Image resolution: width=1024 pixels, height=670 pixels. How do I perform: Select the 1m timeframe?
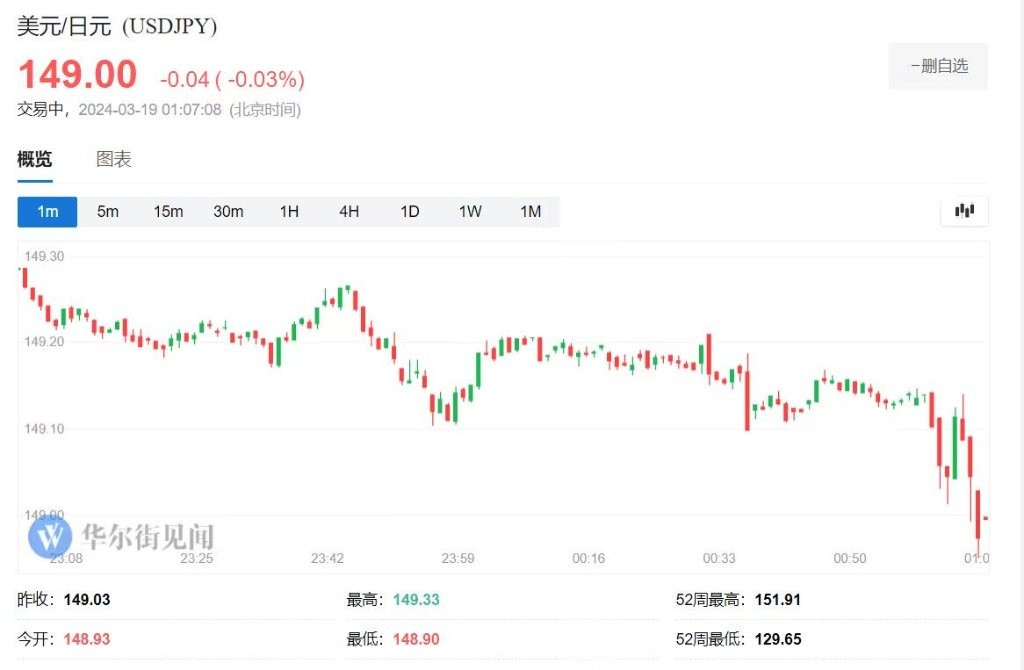pos(47,211)
